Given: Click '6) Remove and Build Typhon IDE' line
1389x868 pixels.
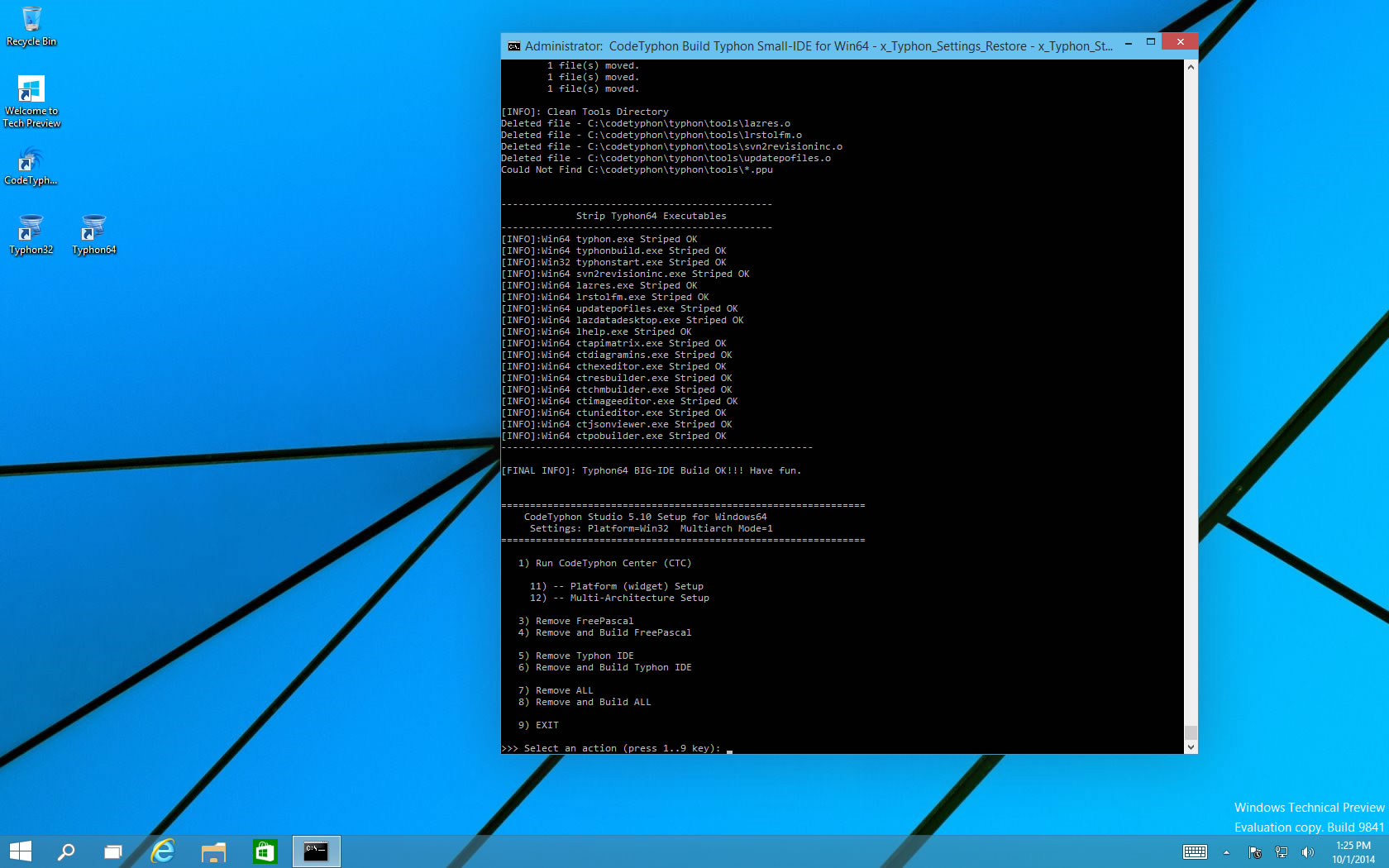Looking at the screenshot, I should (604, 667).
